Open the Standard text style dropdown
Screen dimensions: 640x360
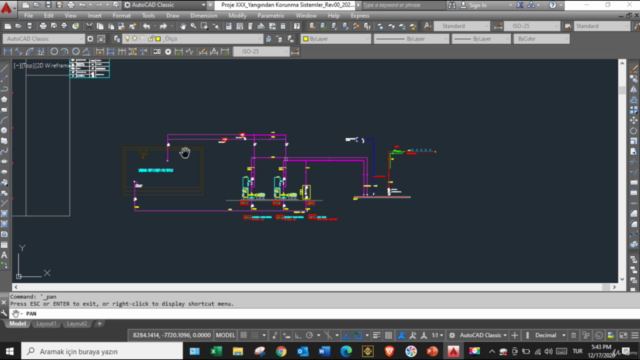461,26
